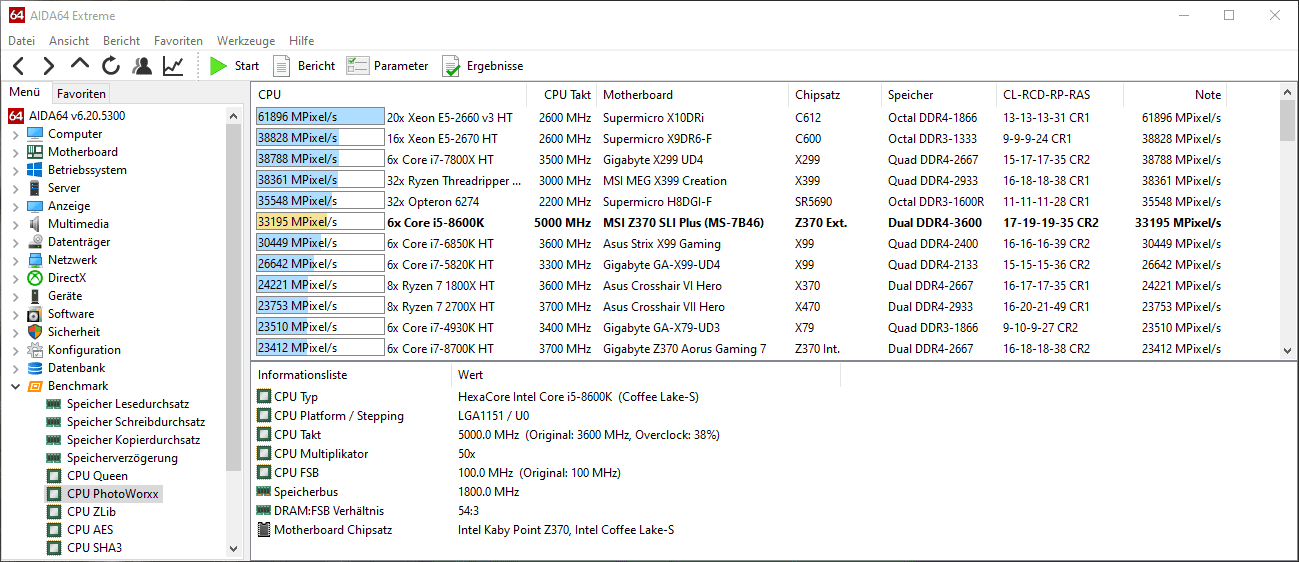Screen dimensions: 1299x562
Task: Select the Computer icon in the tree
Action: coord(36,134)
